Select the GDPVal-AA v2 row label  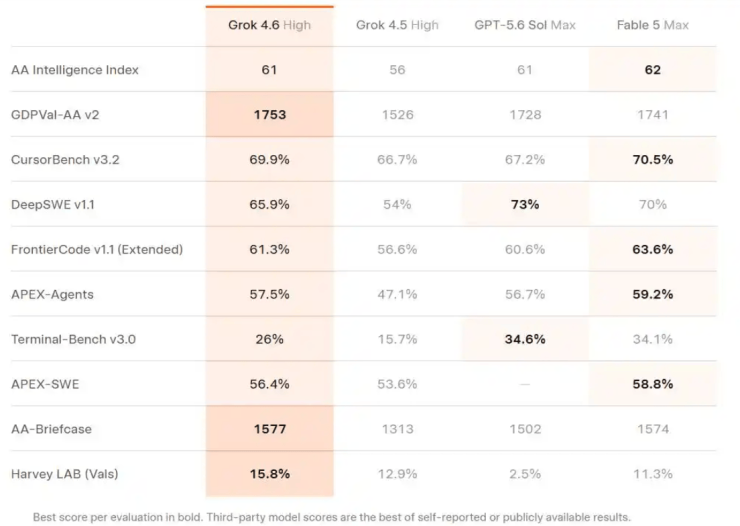click(x=55, y=115)
